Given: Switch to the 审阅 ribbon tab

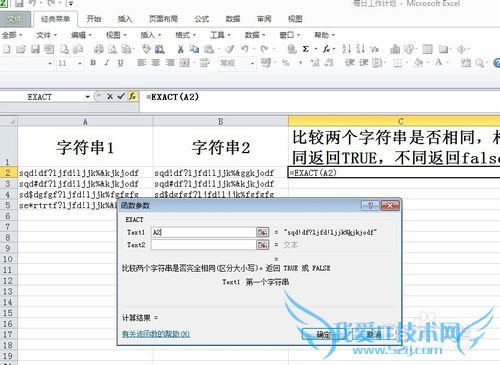Looking at the screenshot, I should 264,19.
